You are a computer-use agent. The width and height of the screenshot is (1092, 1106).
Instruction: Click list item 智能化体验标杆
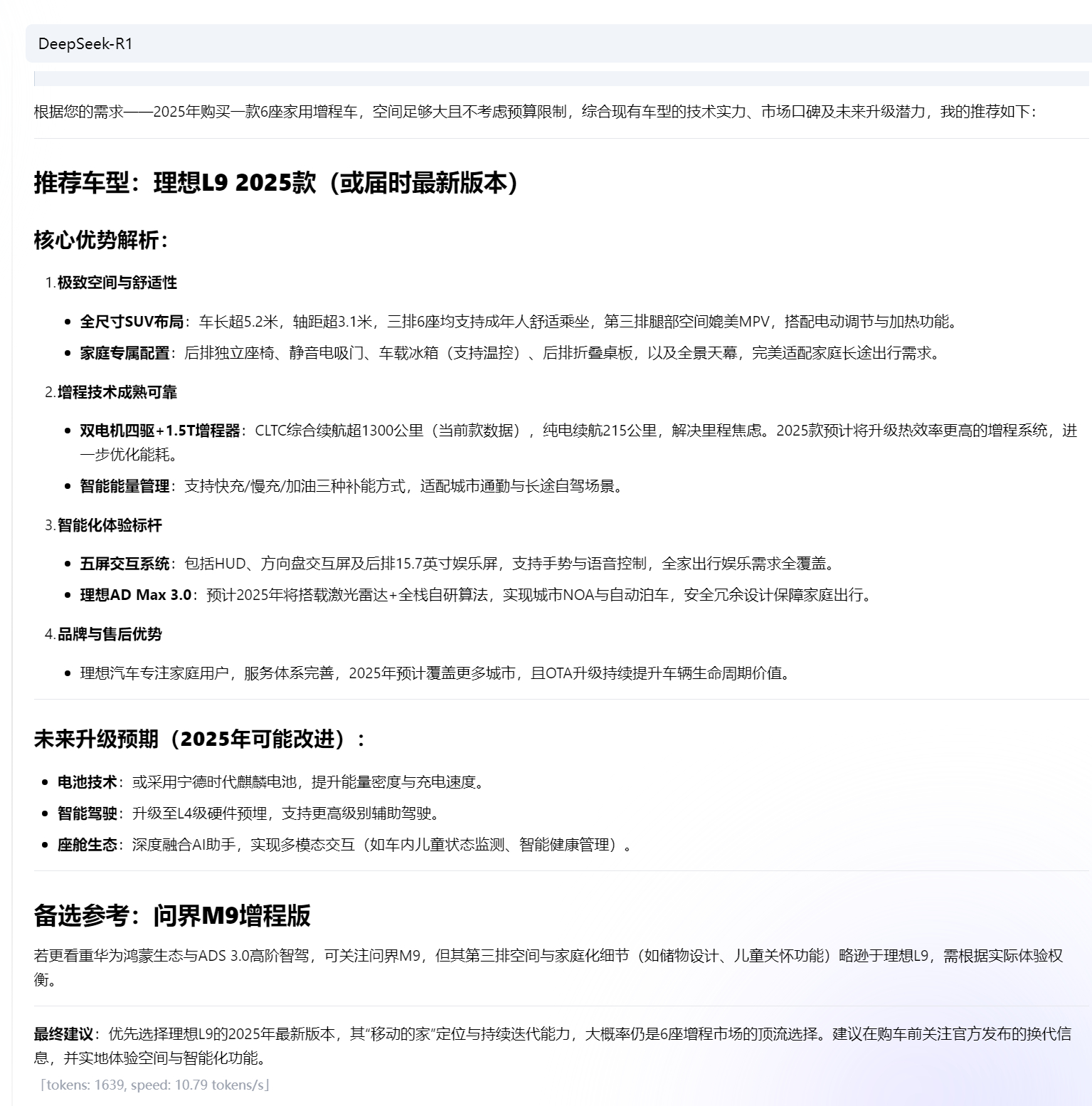110,525
